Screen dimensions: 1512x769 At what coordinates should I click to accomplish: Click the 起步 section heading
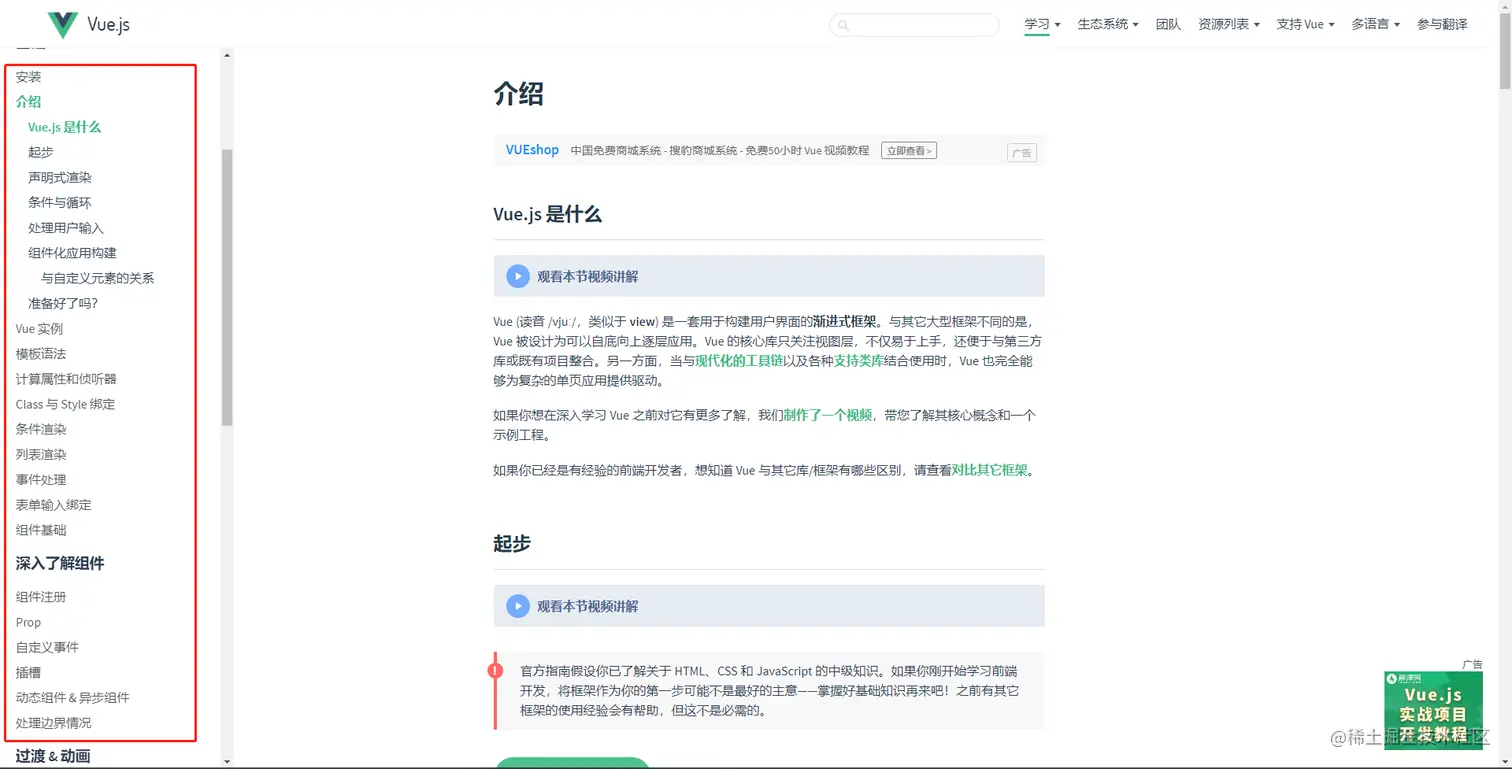pos(512,544)
